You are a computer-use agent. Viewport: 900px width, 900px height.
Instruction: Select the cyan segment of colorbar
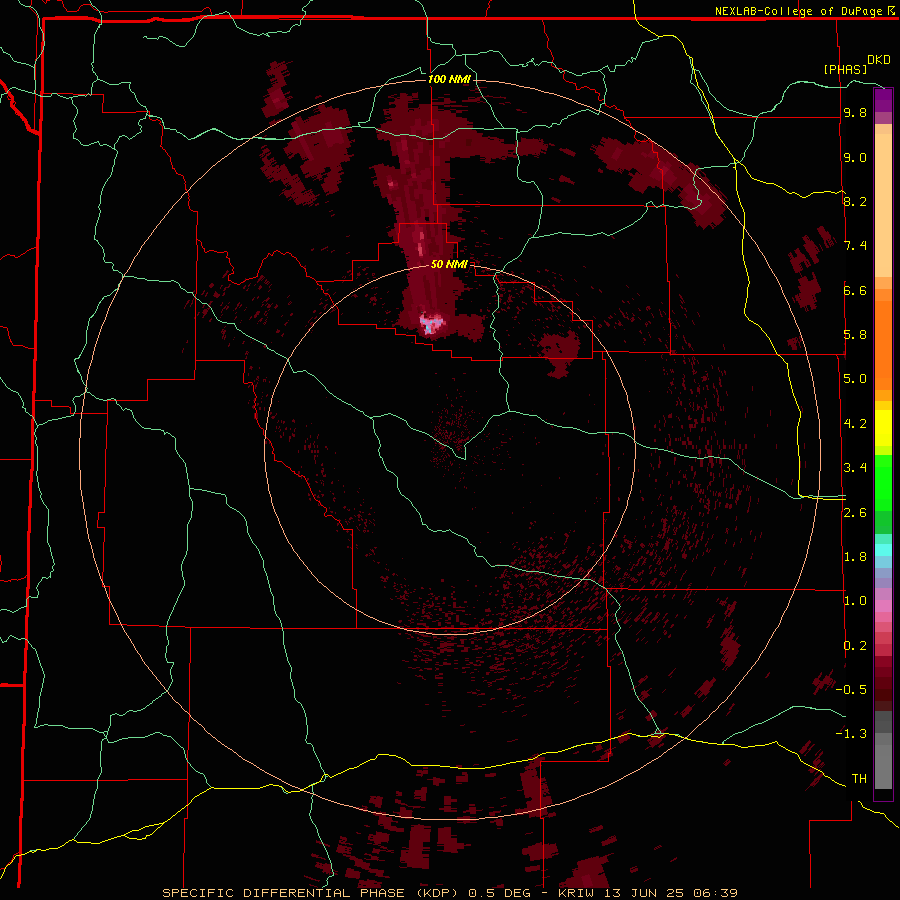[883, 550]
